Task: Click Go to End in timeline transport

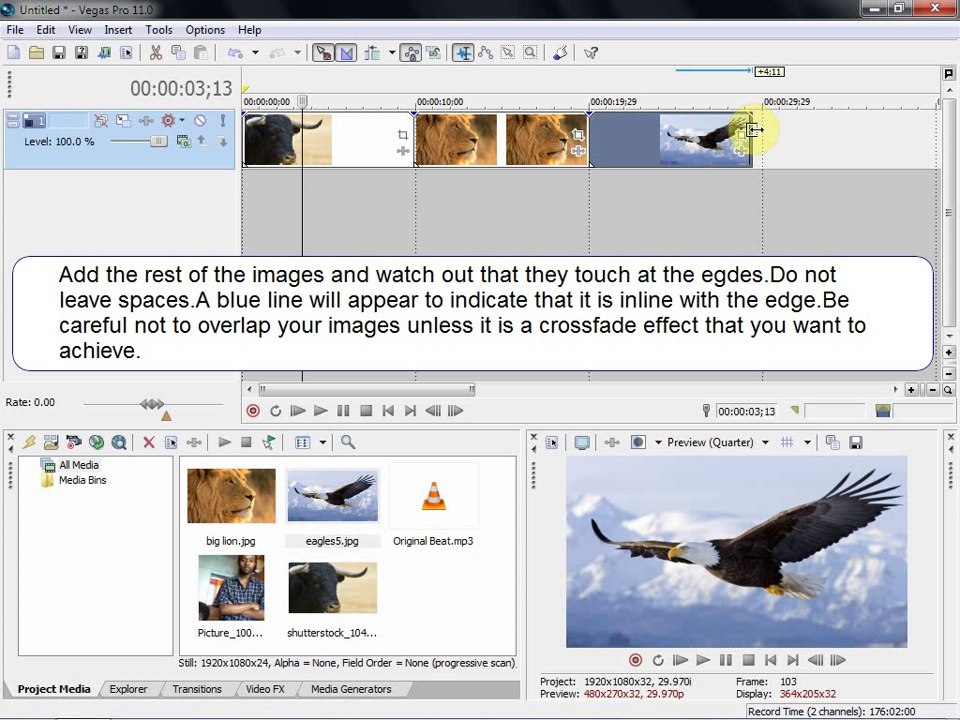Action: click(x=411, y=411)
